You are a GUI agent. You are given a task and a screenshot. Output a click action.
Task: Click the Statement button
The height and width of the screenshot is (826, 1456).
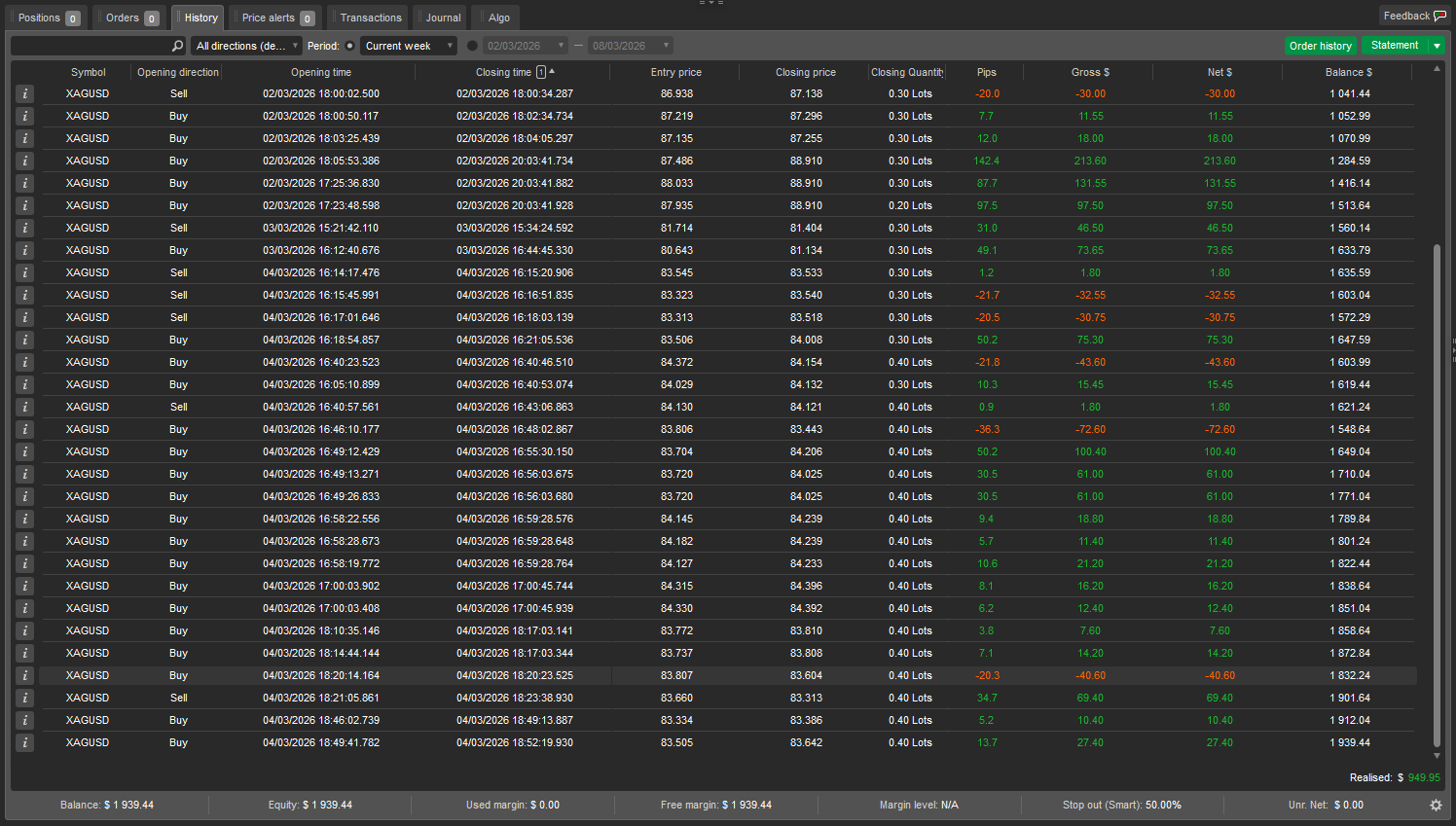(1394, 46)
